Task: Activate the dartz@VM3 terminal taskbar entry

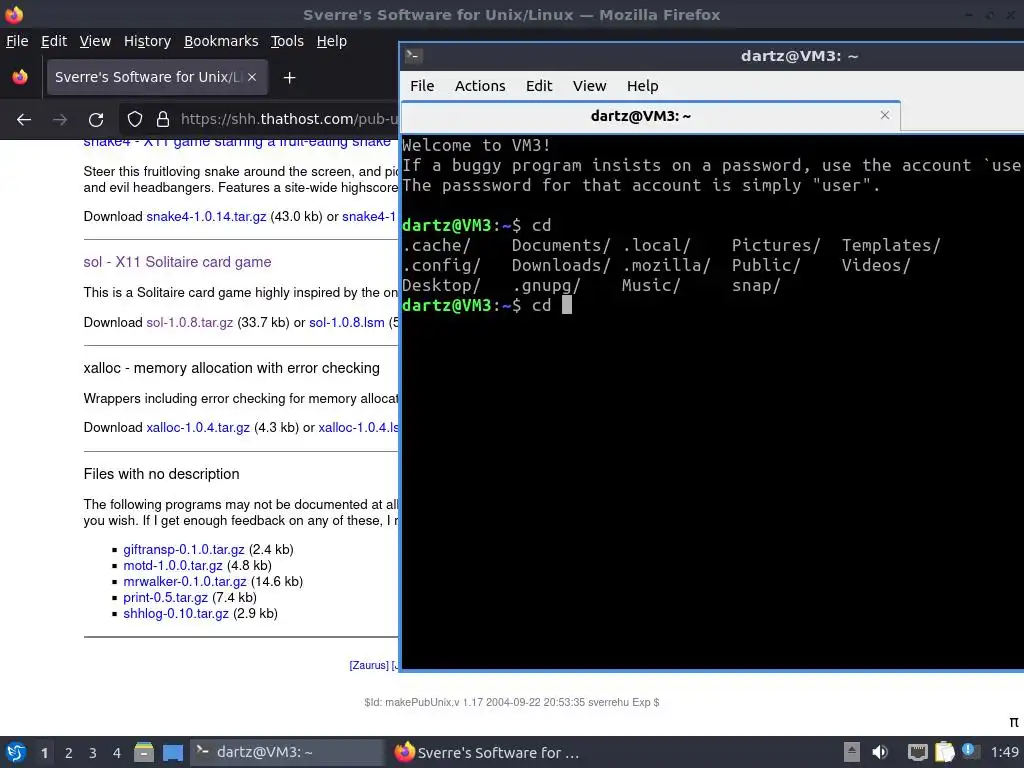Action: point(288,752)
